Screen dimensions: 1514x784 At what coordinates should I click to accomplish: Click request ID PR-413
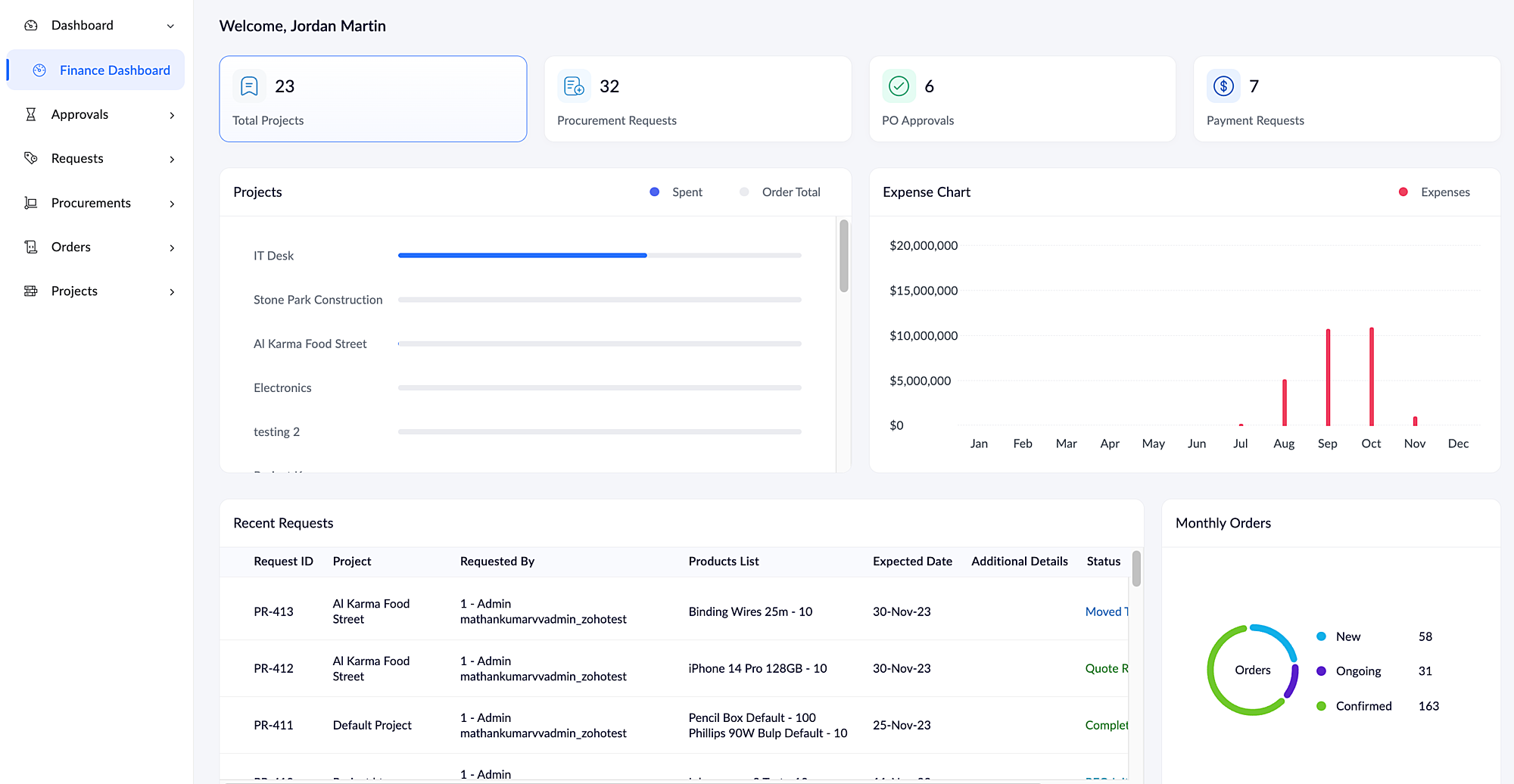(273, 611)
